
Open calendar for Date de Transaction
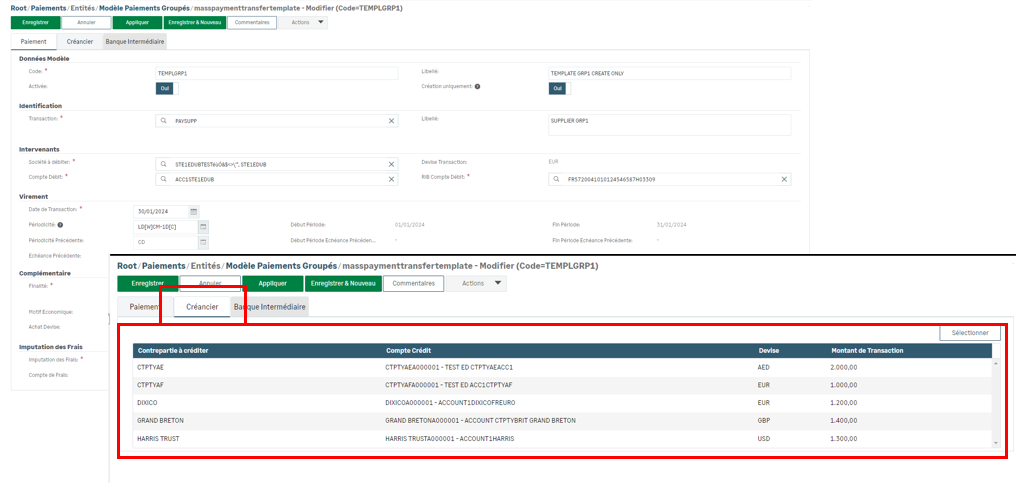click(x=194, y=211)
